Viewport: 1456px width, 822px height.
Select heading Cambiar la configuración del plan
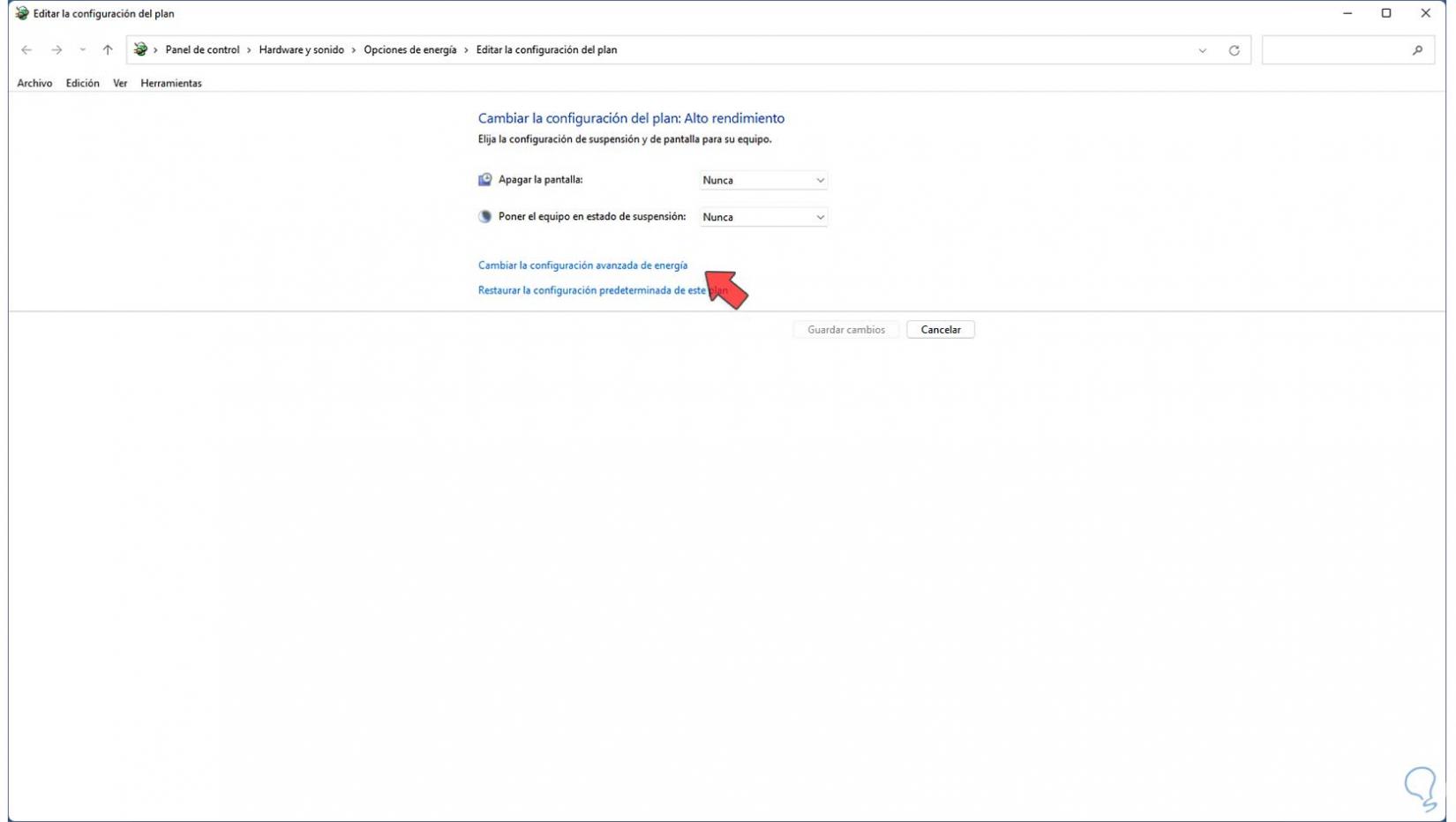[631, 118]
